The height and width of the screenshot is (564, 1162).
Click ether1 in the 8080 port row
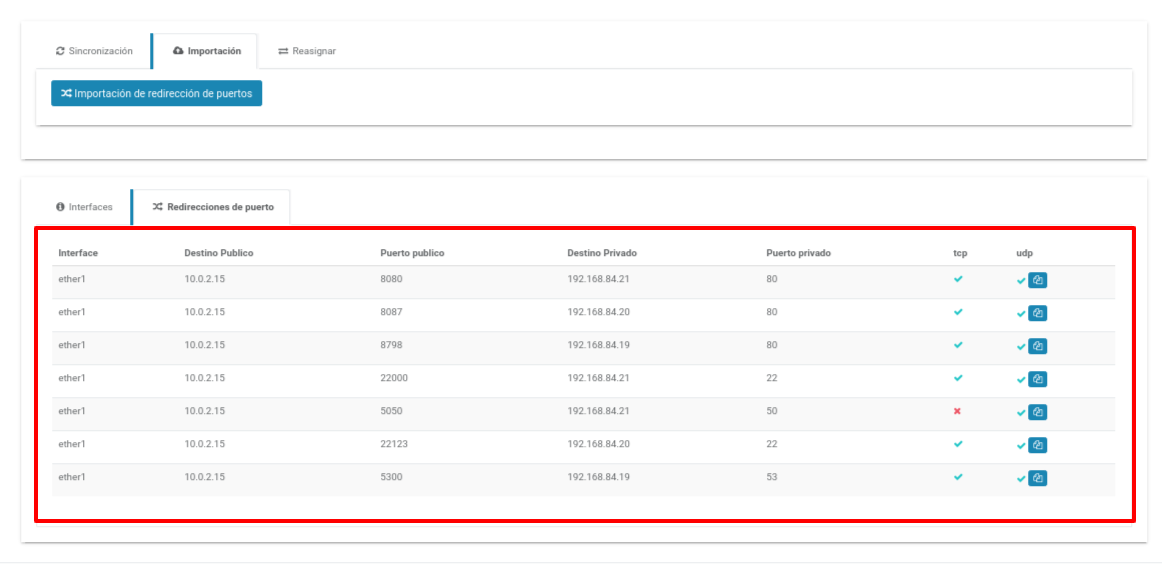tap(72, 279)
